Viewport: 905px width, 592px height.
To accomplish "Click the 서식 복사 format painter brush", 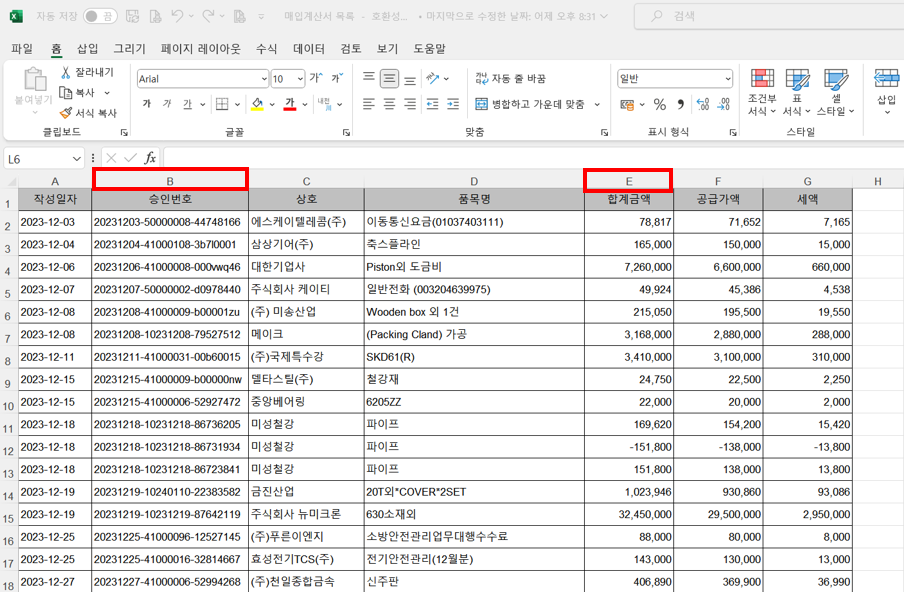I will pos(66,113).
